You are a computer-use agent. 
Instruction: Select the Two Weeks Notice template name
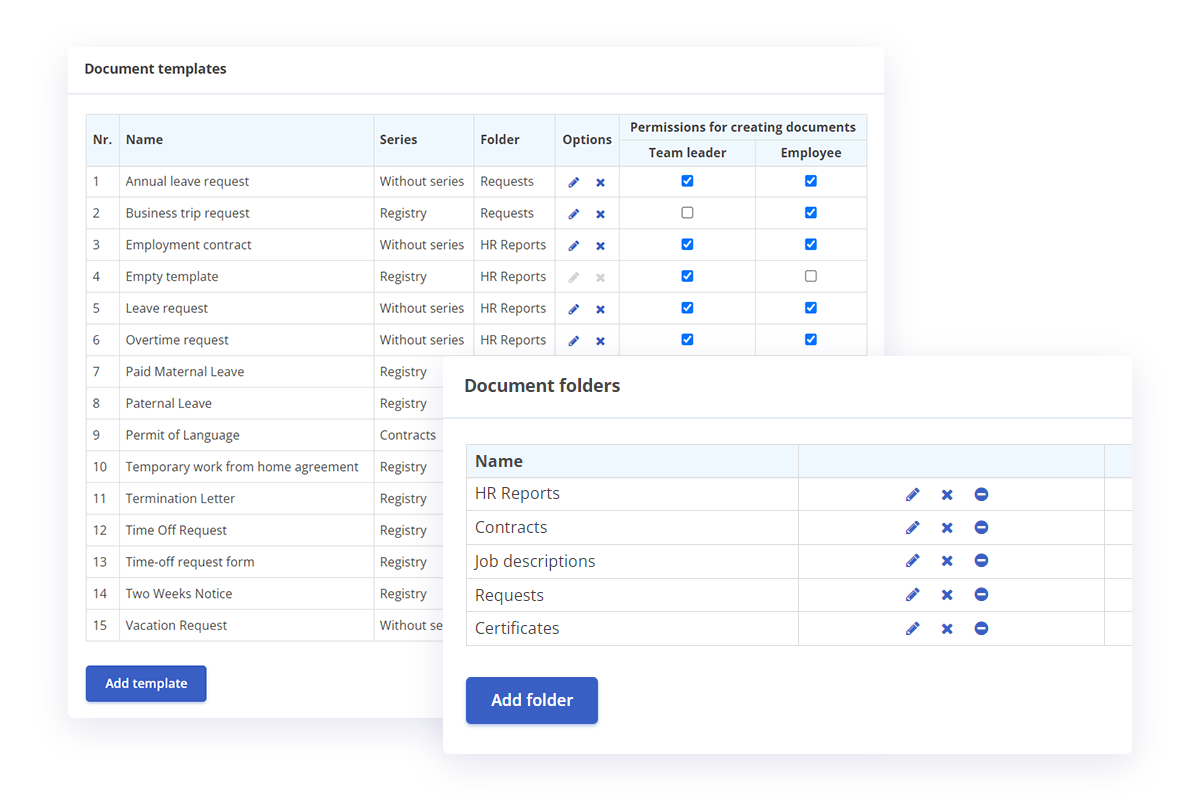click(179, 594)
